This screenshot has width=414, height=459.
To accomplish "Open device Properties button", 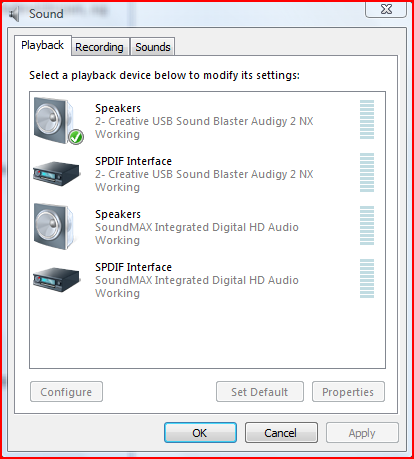I will click(x=348, y=392).
